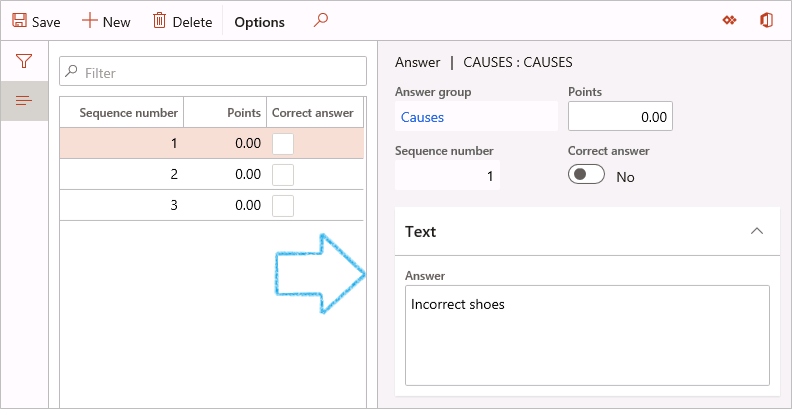Select grid row with sequence number 3
The image size is (792, 409).
pos(212,205)
